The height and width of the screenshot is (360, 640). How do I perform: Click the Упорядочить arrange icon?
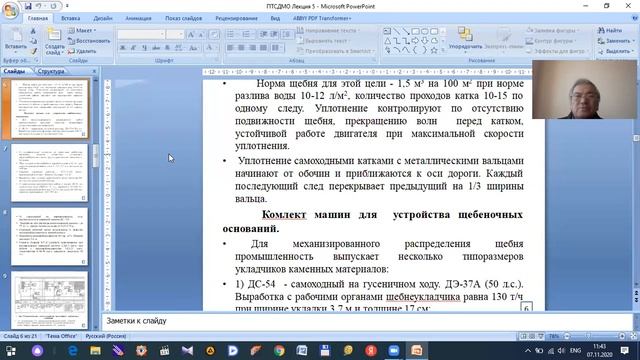point(465,35)
